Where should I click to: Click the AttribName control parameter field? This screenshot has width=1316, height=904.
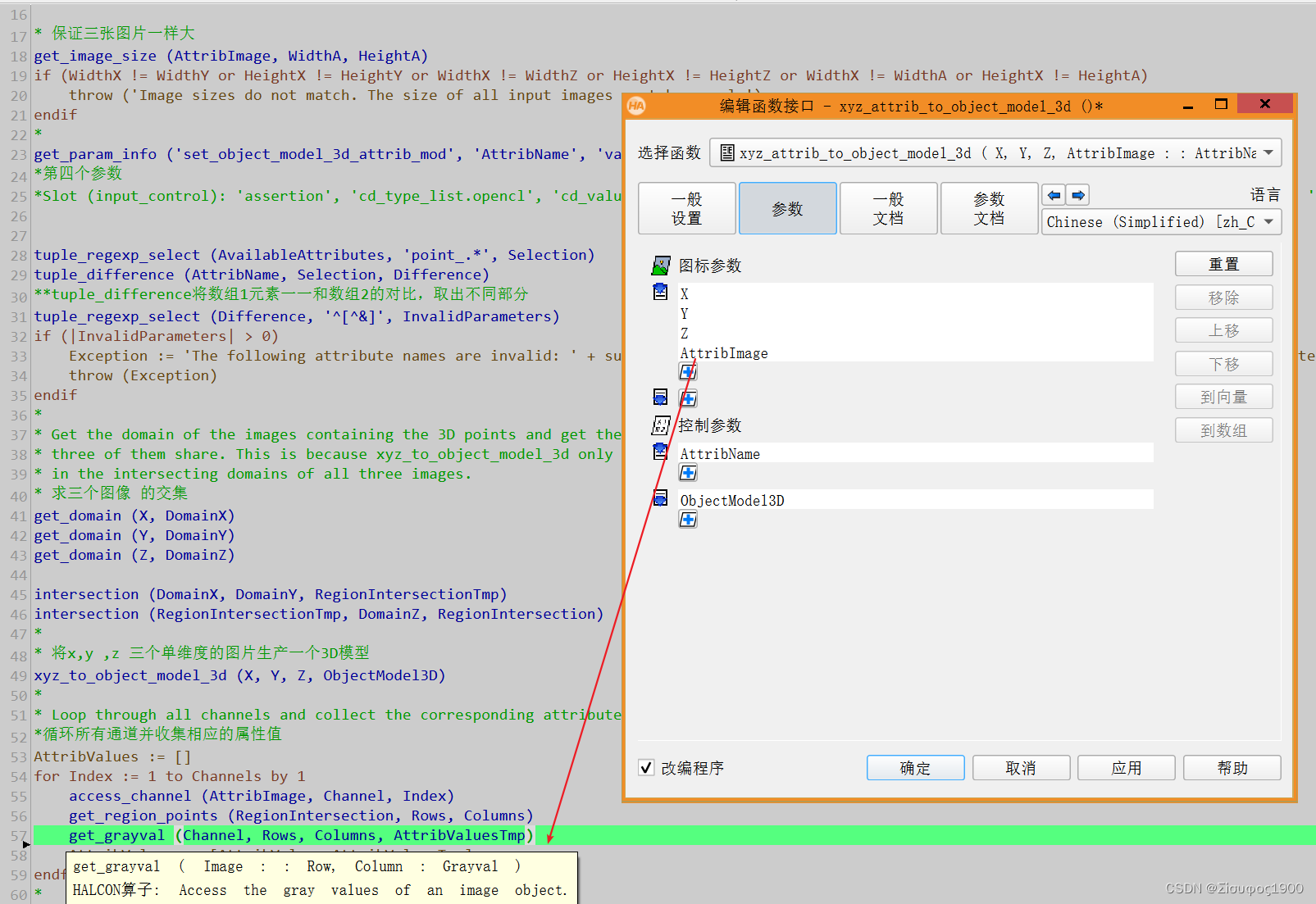pos(915,453)
